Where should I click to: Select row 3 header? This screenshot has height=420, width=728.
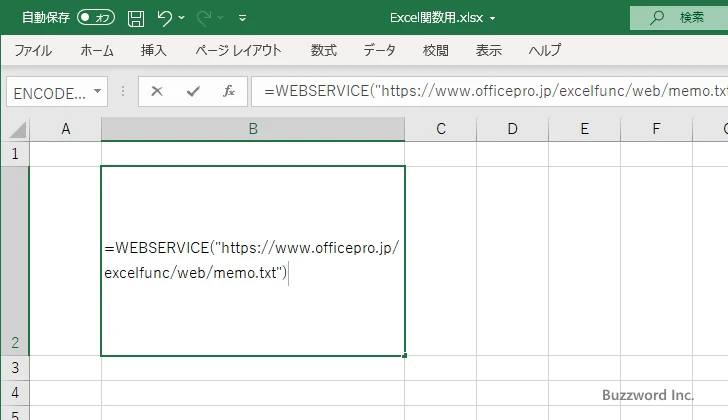click(15, 368)
